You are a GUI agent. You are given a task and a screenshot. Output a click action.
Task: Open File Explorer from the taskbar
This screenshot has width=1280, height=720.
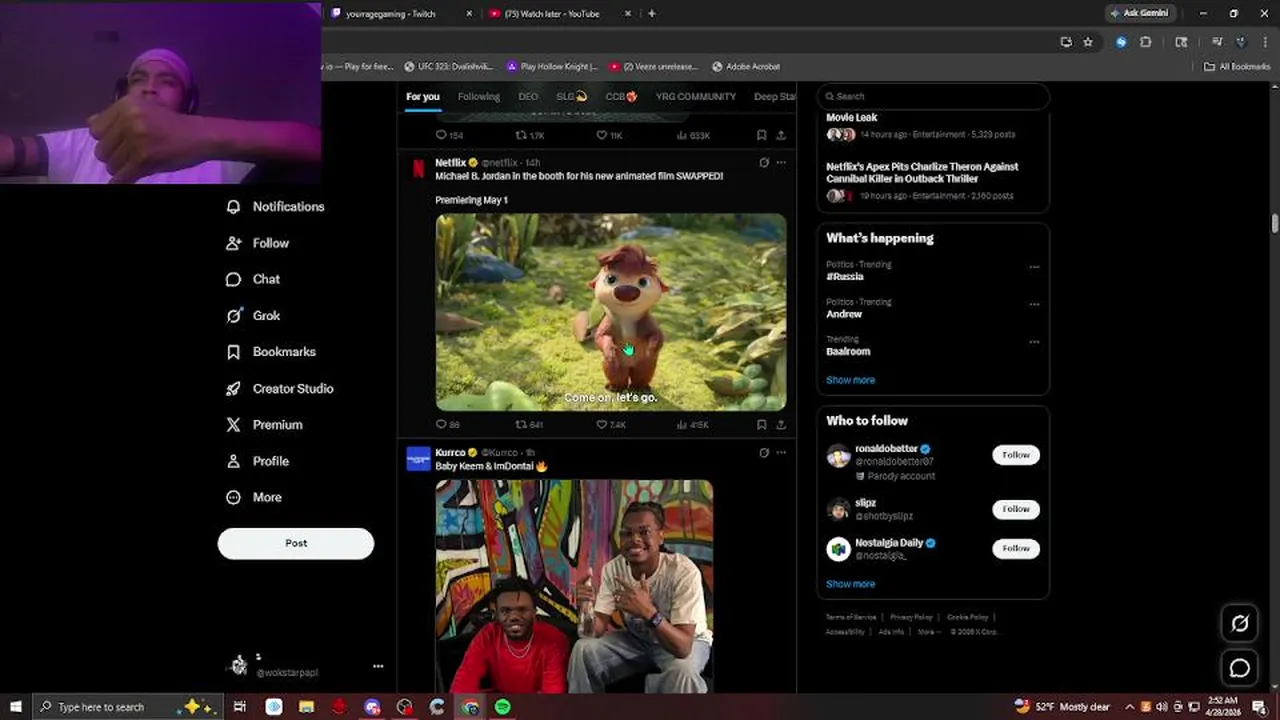[x=306, y=707]
